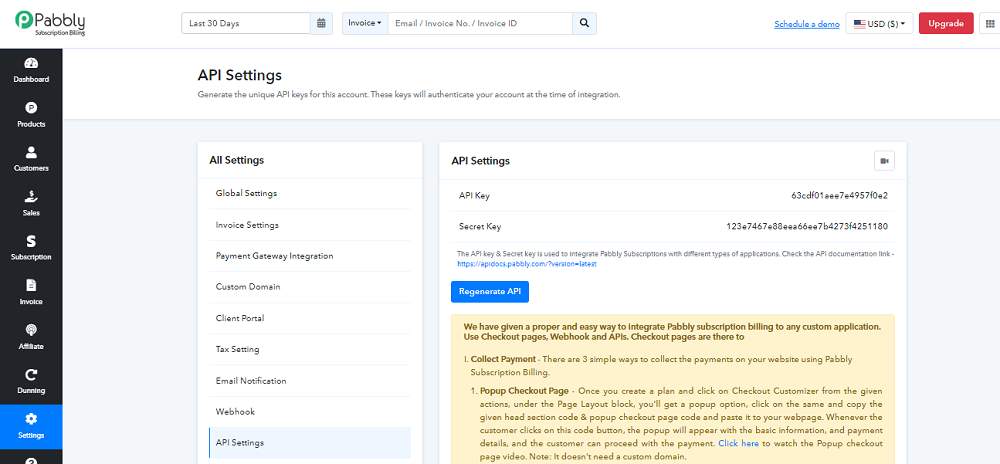
Task: Select Payment Gateway Integration setting
Action: point(310,256)
